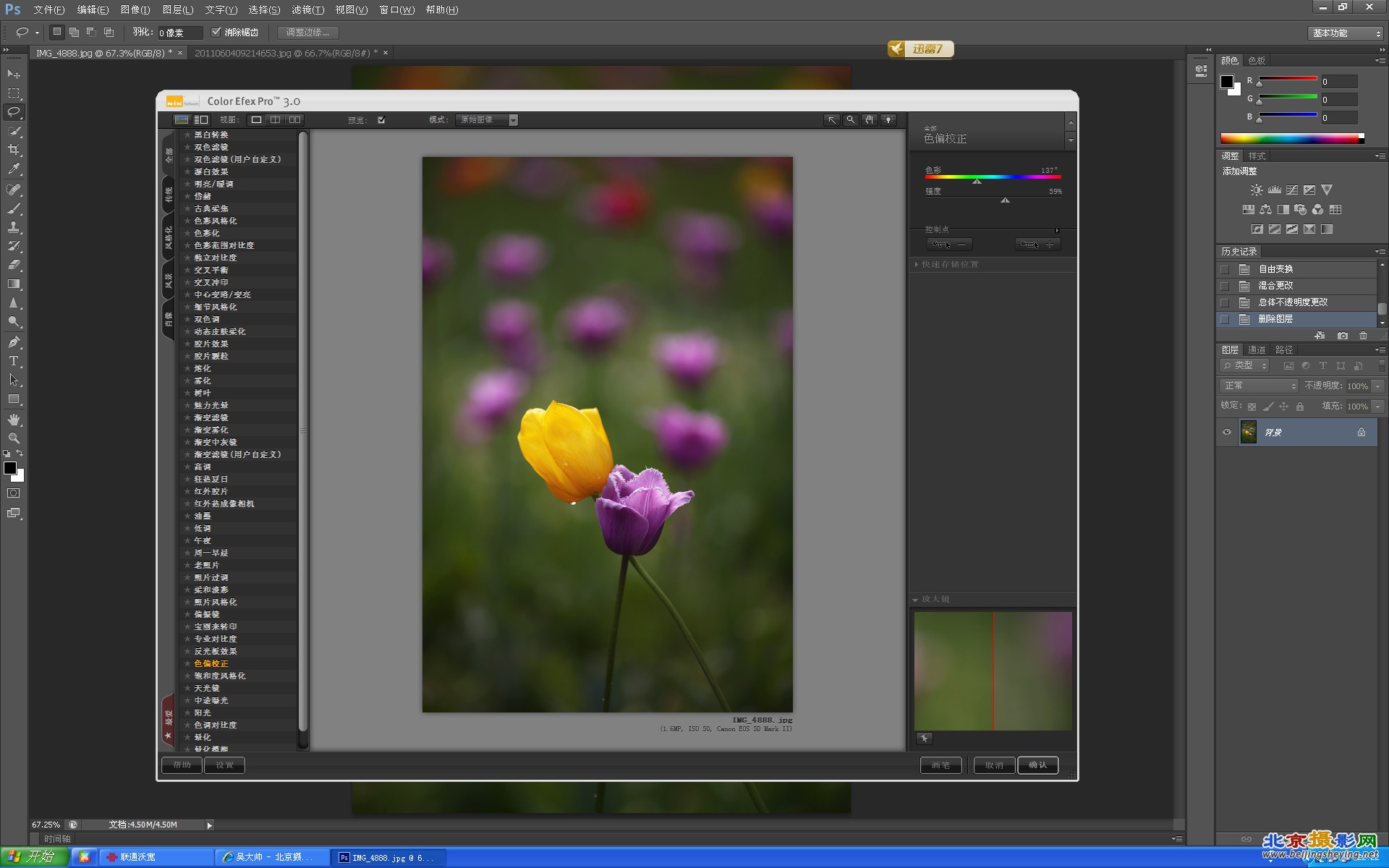Switch to the 通道 tab
The image size is (1389, 868).
[1257, 350]
